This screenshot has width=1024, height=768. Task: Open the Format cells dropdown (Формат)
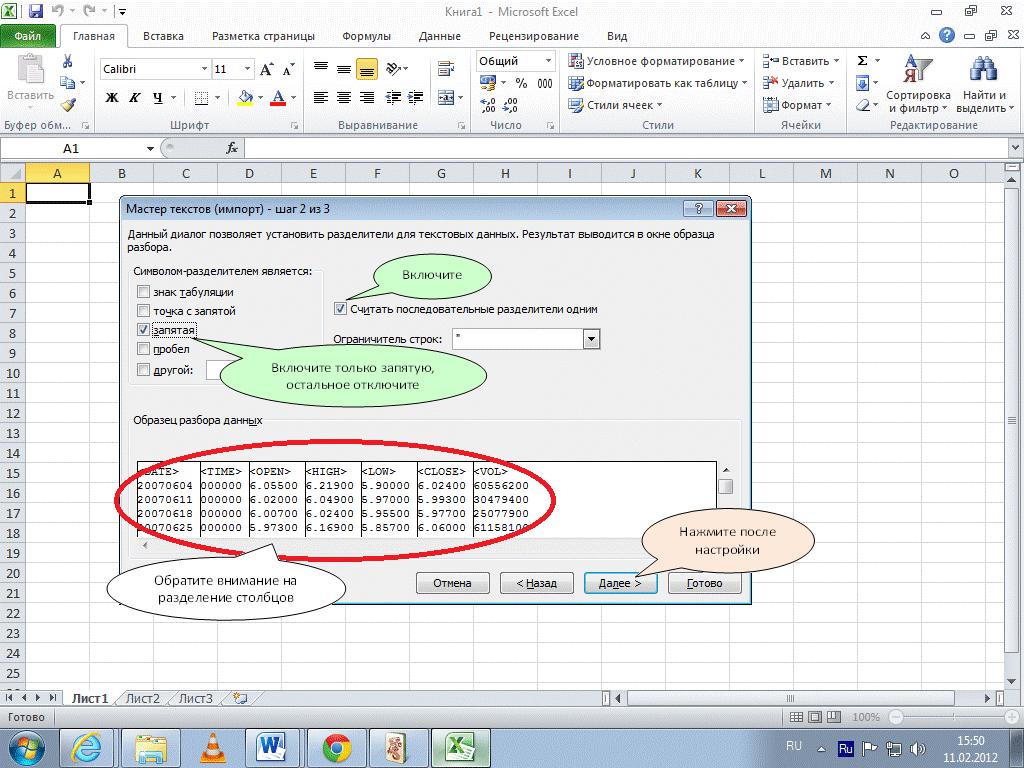coord(797,105)
